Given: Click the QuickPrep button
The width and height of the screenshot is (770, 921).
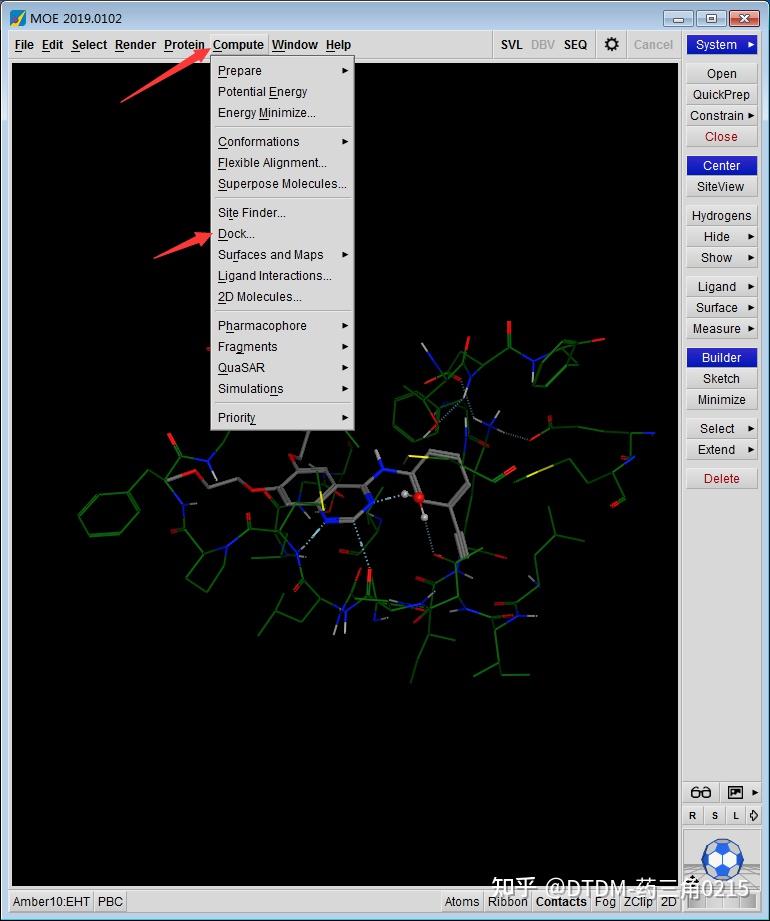Looking at the screenshot, I should click(721, 95).
